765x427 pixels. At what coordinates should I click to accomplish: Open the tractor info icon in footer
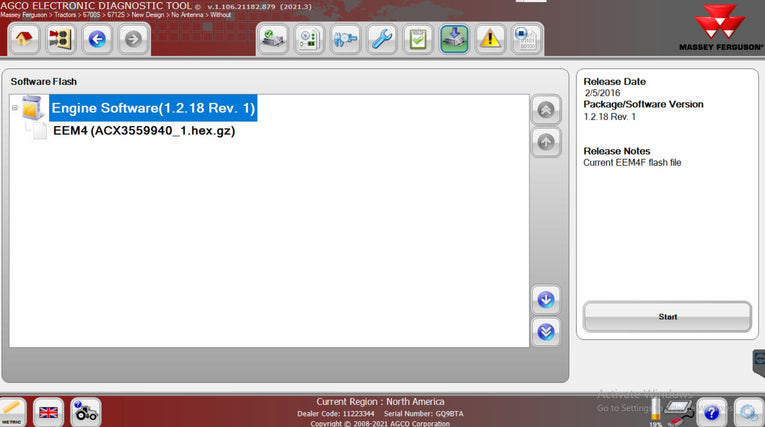click(x=85, y=411)
